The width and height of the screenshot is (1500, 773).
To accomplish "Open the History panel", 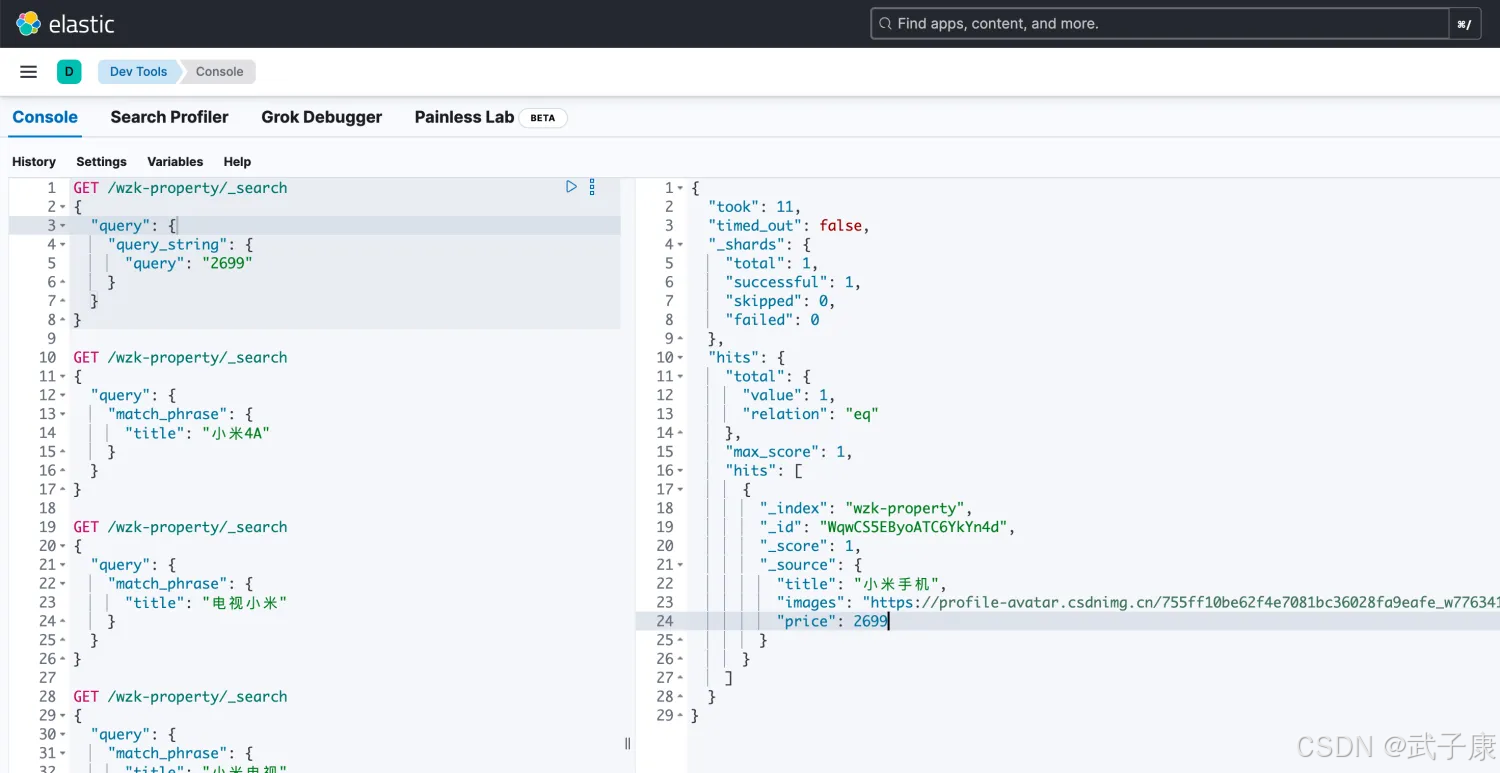I will 34,162.
